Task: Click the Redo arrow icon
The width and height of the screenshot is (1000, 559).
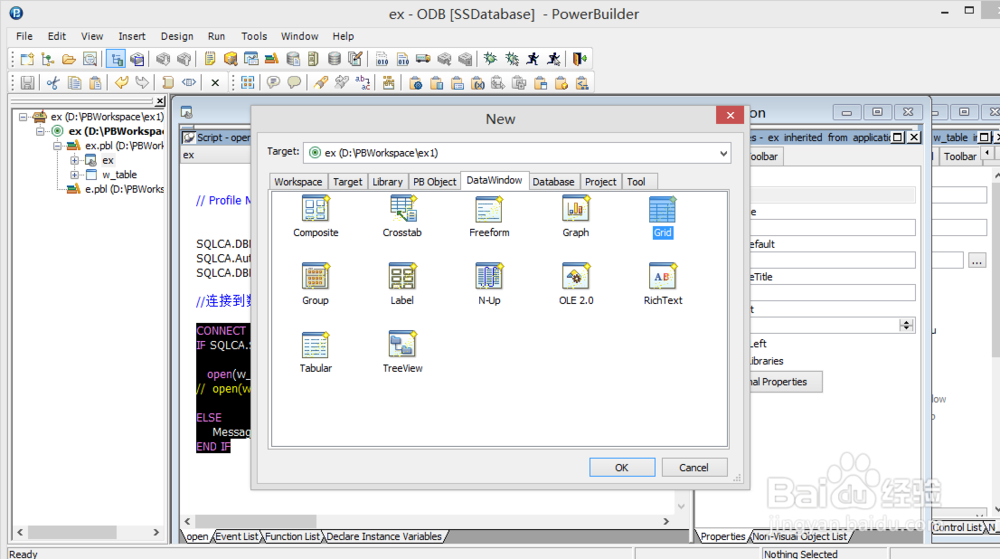Action: tap(142, 83)
